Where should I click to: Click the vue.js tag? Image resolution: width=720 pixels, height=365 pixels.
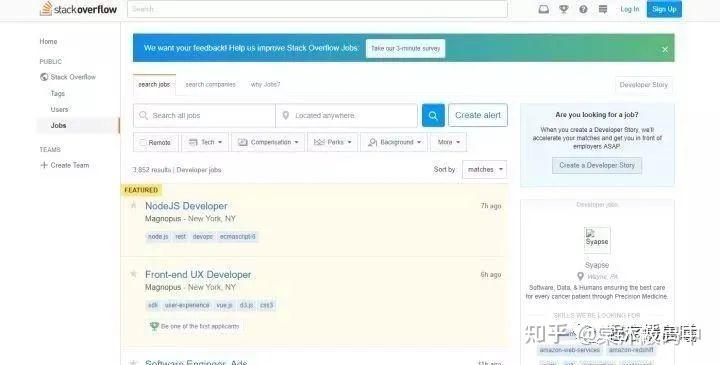225,305
